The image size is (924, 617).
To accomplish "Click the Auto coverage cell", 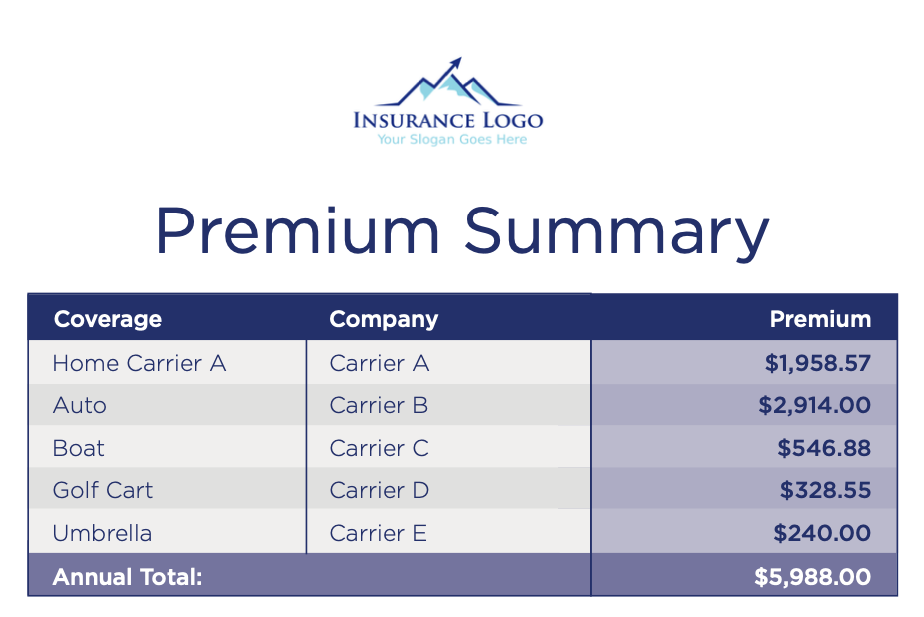I will coord(80,405).
